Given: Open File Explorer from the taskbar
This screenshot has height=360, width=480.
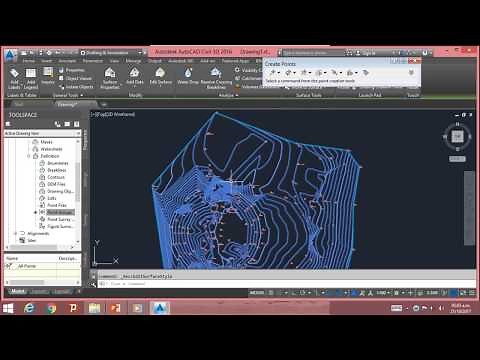Looking at the screenshot, I should pos(94,308).
